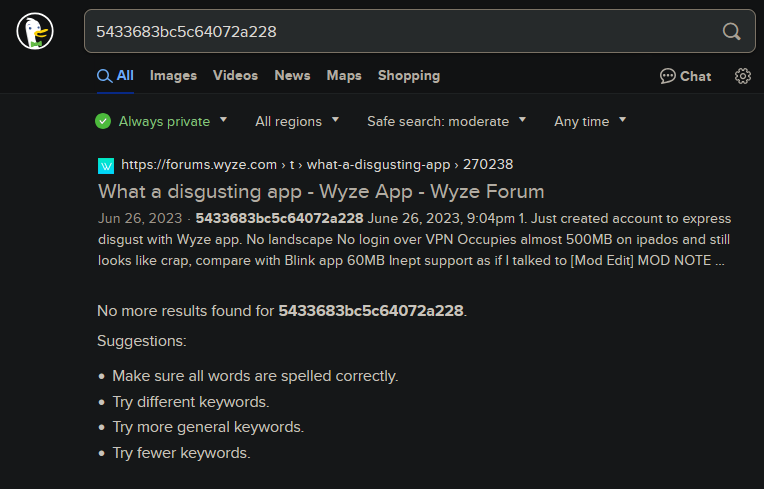764x489 pixels.
Task: Switch to the Videos tab
Action: [235, 75]
